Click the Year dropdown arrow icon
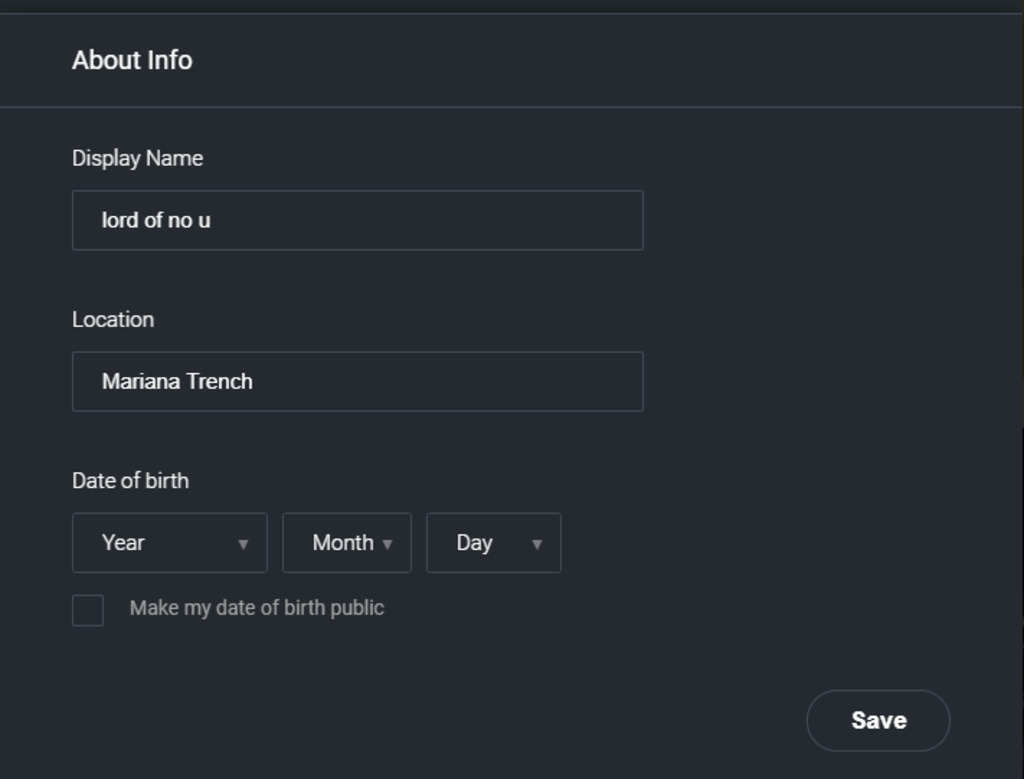Screen dimensions: 1024x779 [x=243, y=544]
